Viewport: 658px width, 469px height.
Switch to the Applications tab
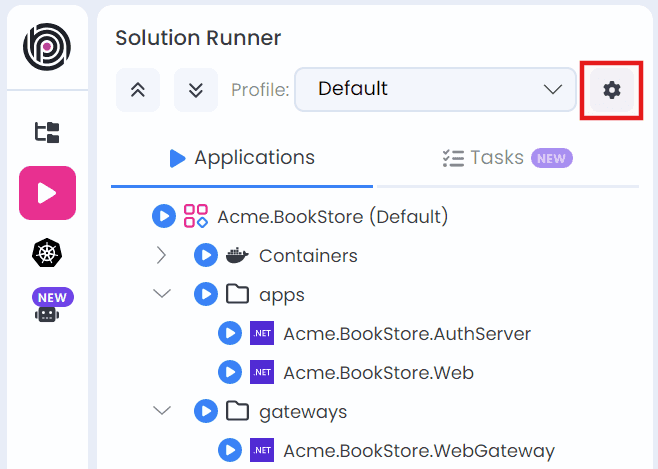coord(242,158)
